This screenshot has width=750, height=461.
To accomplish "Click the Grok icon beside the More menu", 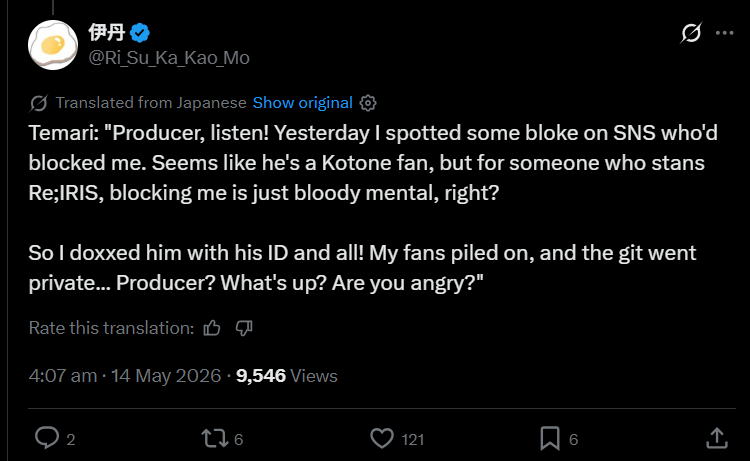I will (x=691, y=33).
